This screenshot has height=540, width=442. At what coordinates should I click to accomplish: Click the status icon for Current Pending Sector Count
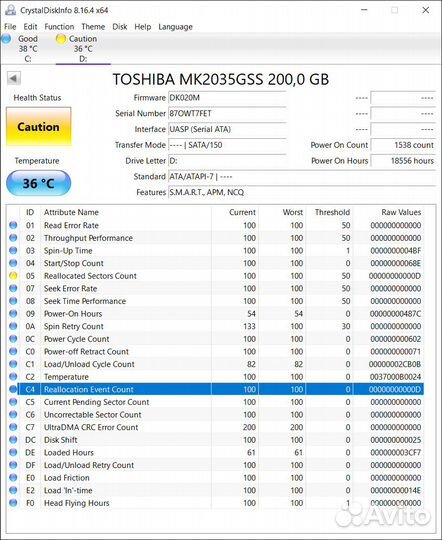(13, 402)
